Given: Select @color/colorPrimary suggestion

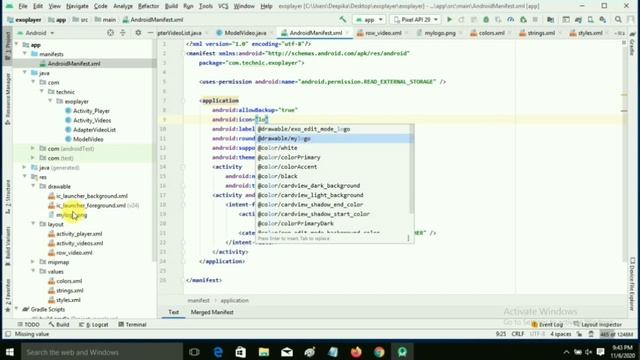Looking at the screenshot, I should pos(333,157).
